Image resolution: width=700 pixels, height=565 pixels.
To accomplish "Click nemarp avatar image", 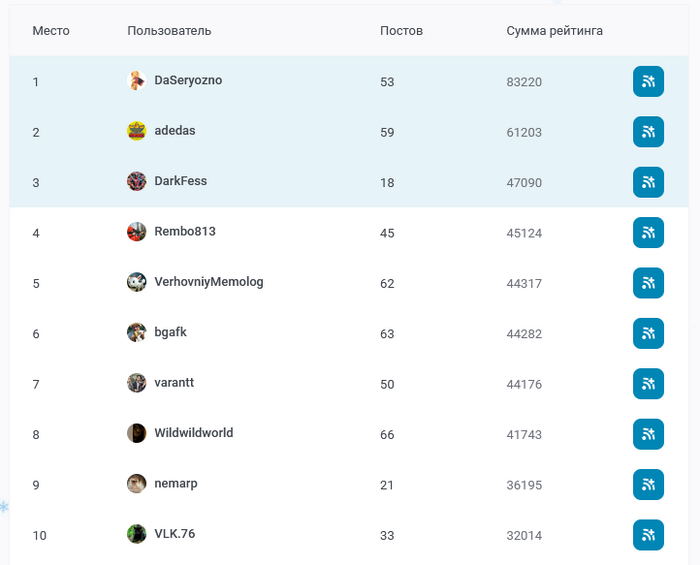I will [137, 484].
